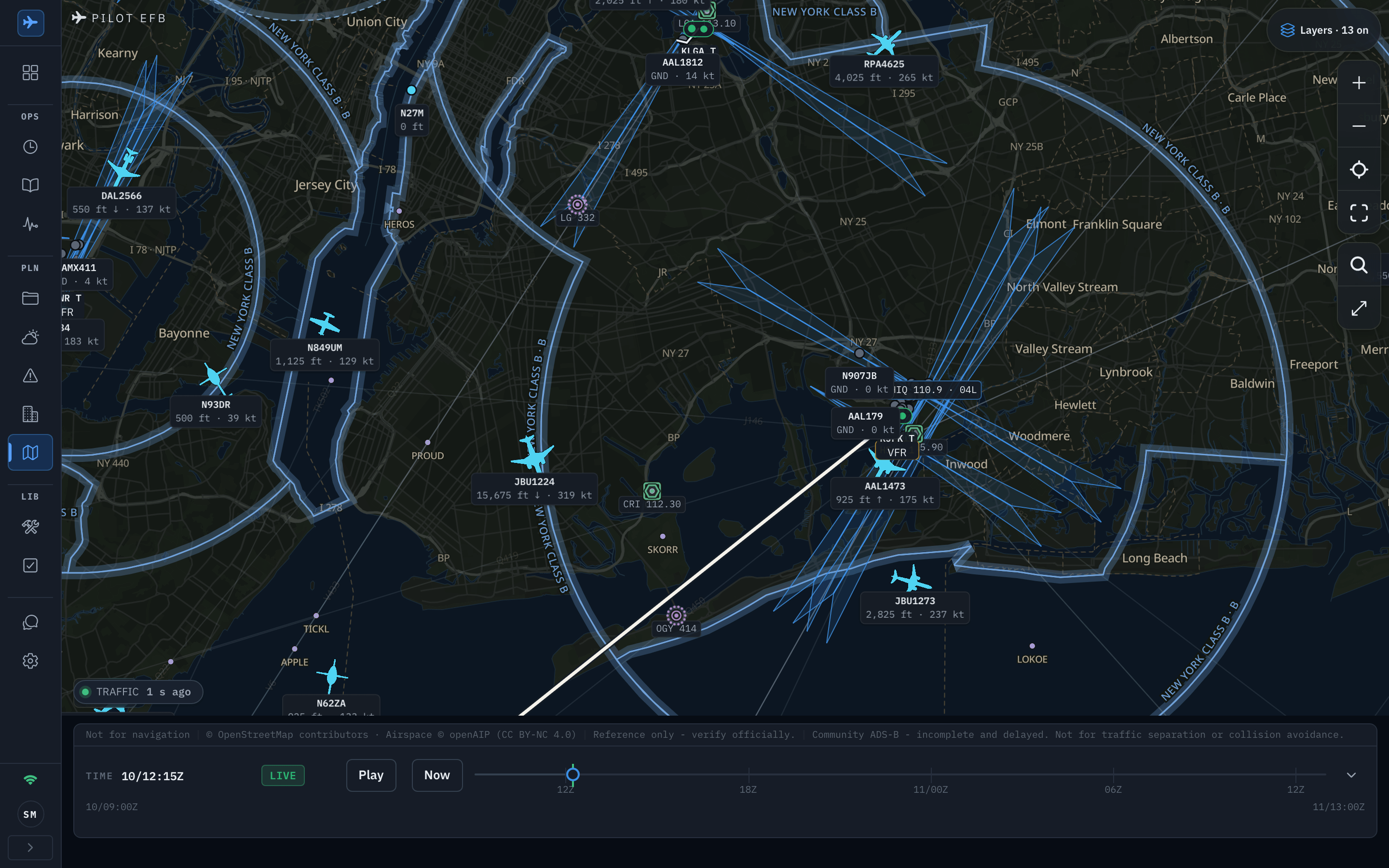Click the AAL1812 GND 14 kt label

pyautogui.click(x=682, y=69)
